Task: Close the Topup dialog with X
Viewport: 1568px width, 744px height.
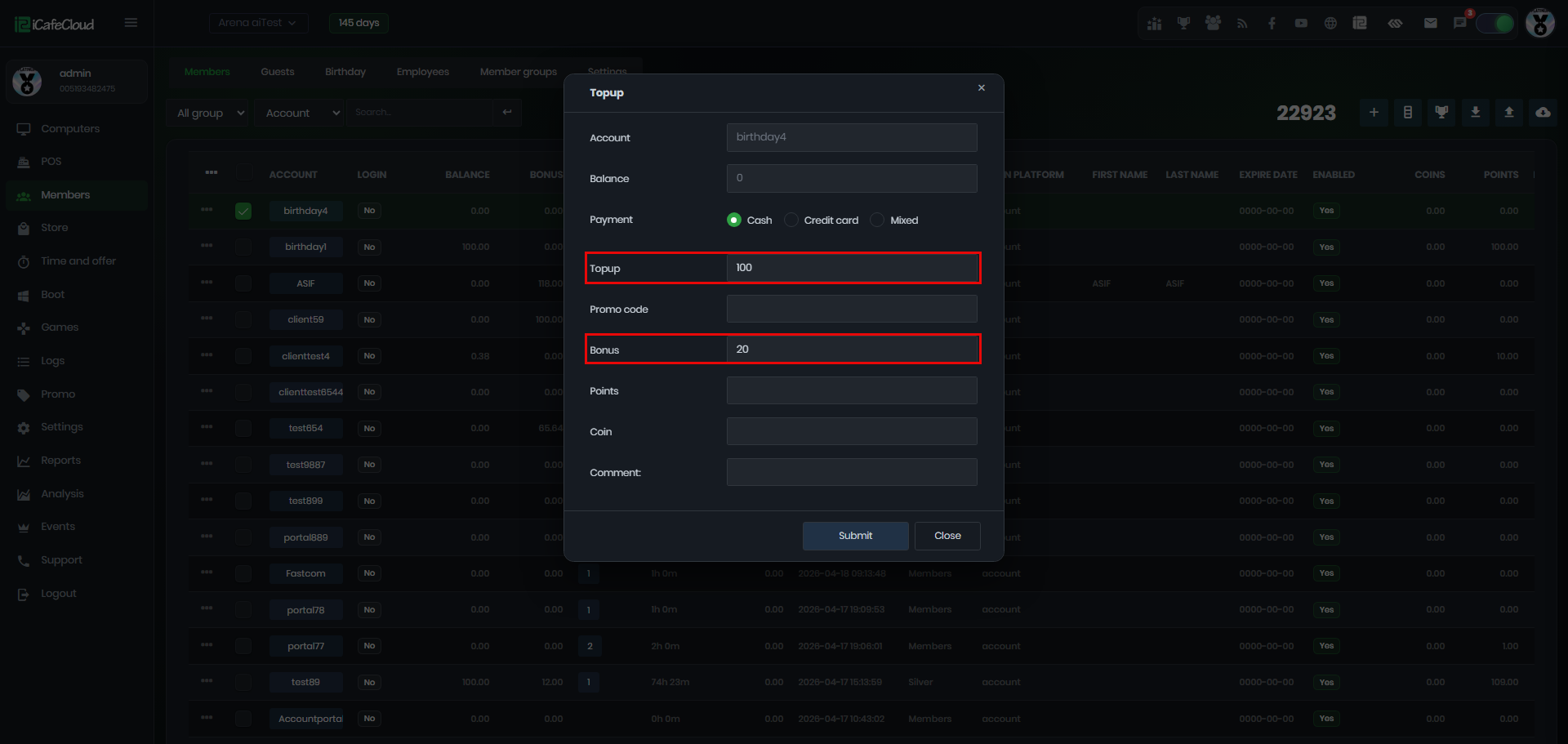Action: tap(982, 88)
